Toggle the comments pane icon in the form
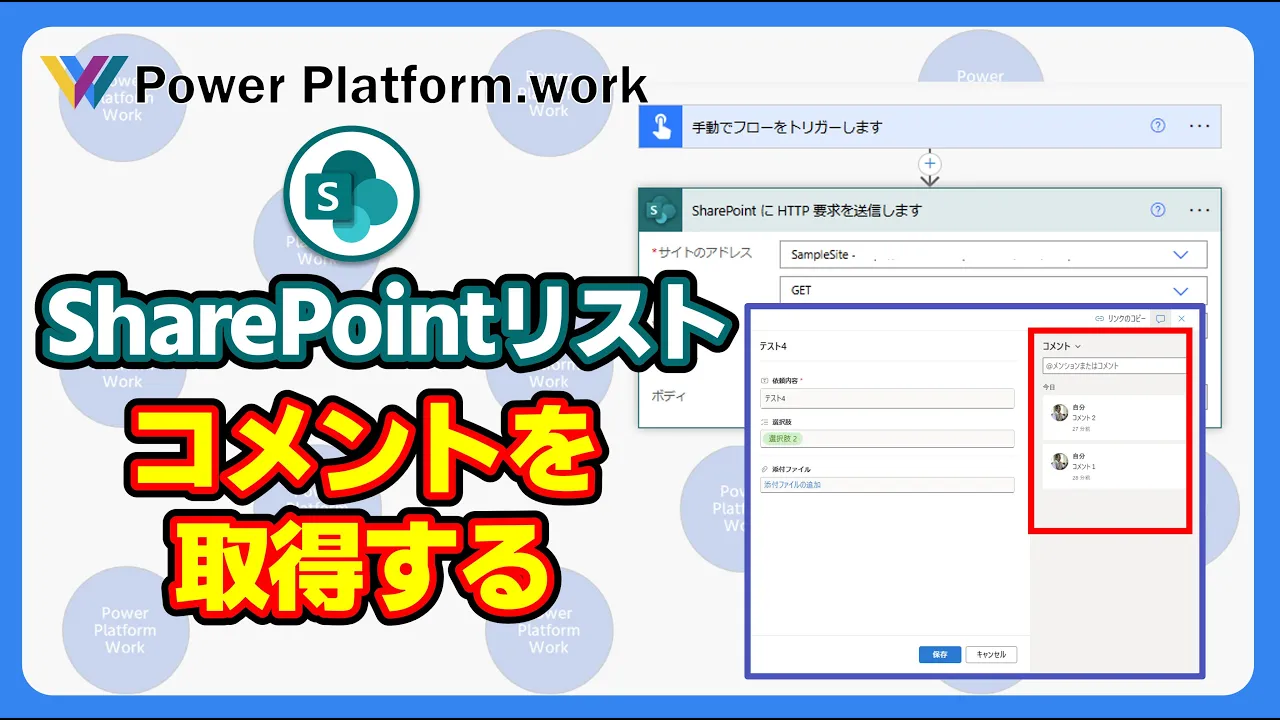The image size is (1280, 720). tap(1160, 318)
